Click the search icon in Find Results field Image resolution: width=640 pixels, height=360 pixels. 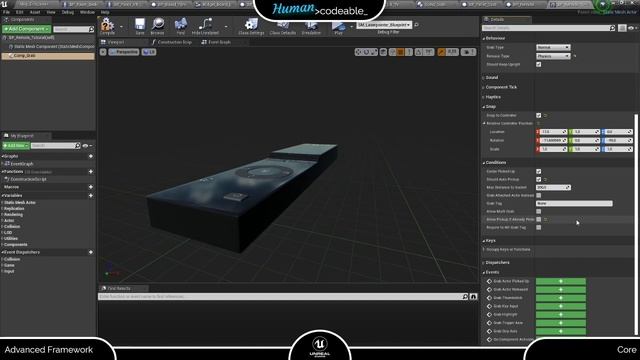[x=465, y=297]
